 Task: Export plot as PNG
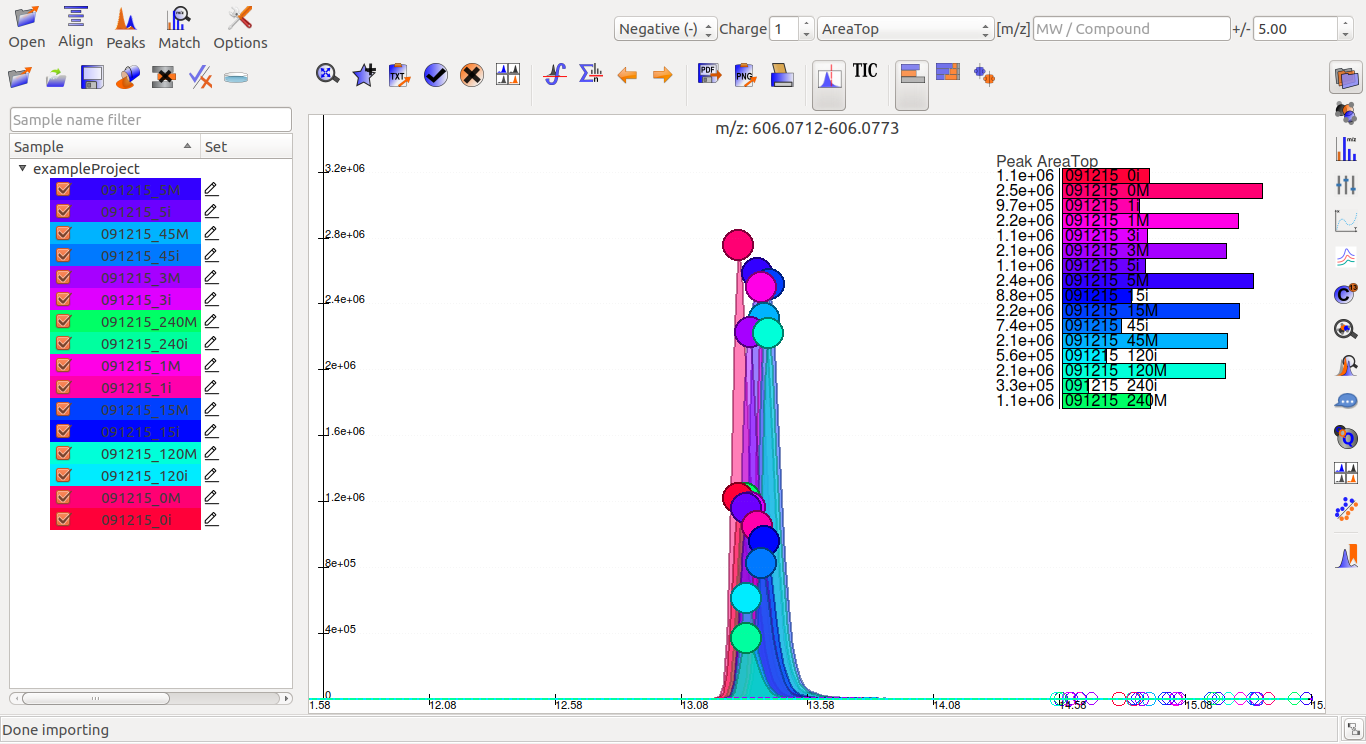tap(745, 74)
